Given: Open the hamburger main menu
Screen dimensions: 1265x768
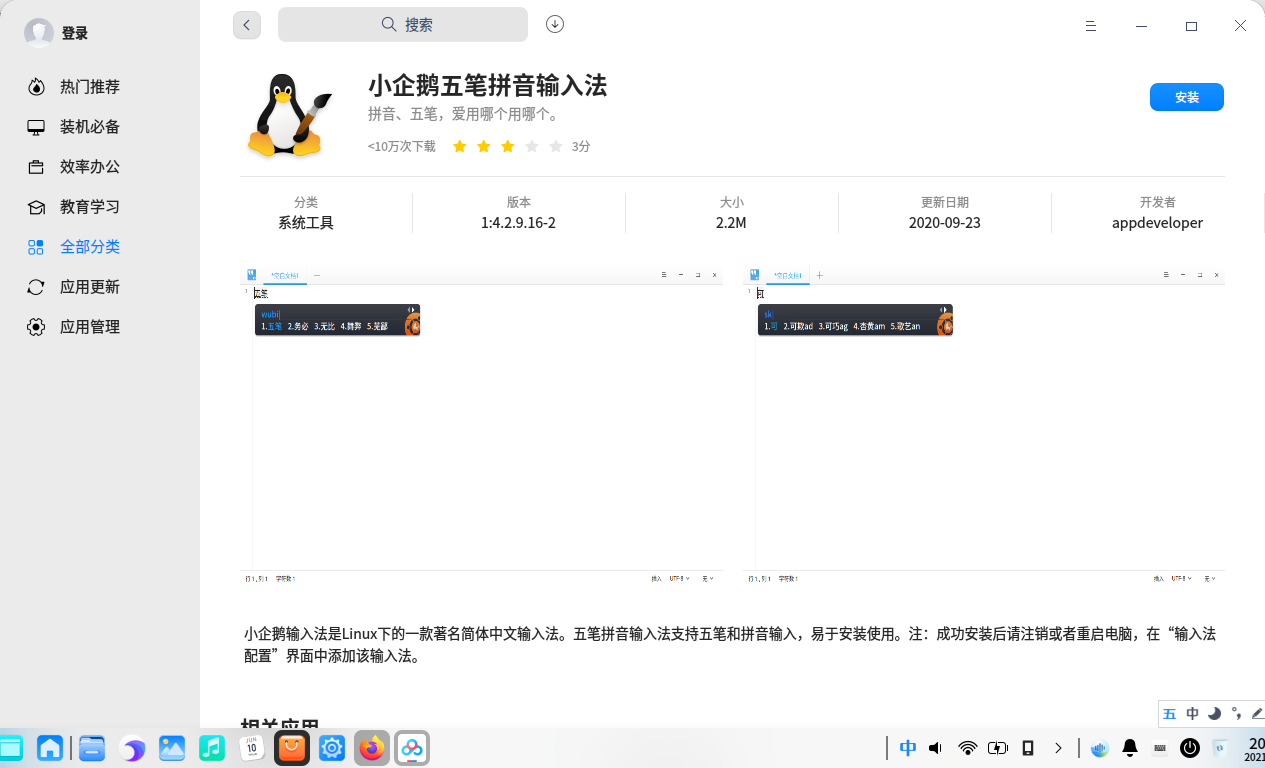Looking at the screenshot, I should click(x=1091, y=26).
